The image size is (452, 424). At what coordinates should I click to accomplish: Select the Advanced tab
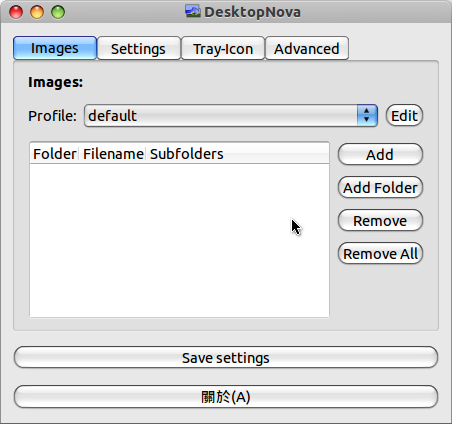coord(307,49)
